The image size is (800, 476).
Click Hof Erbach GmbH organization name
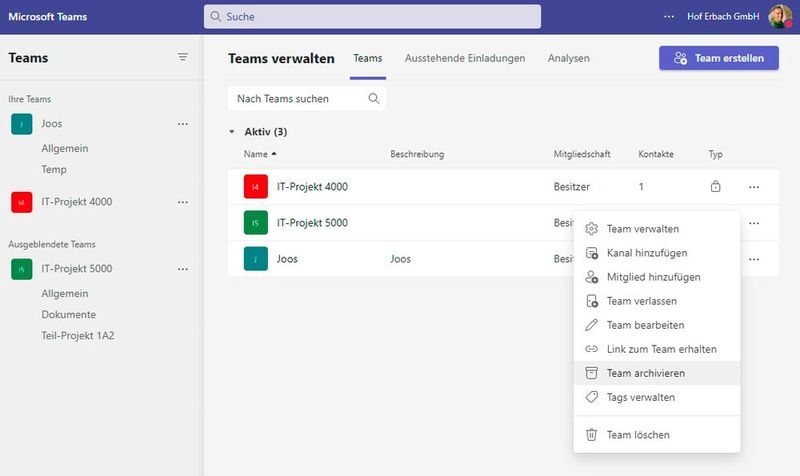click(x=723, y=16)
